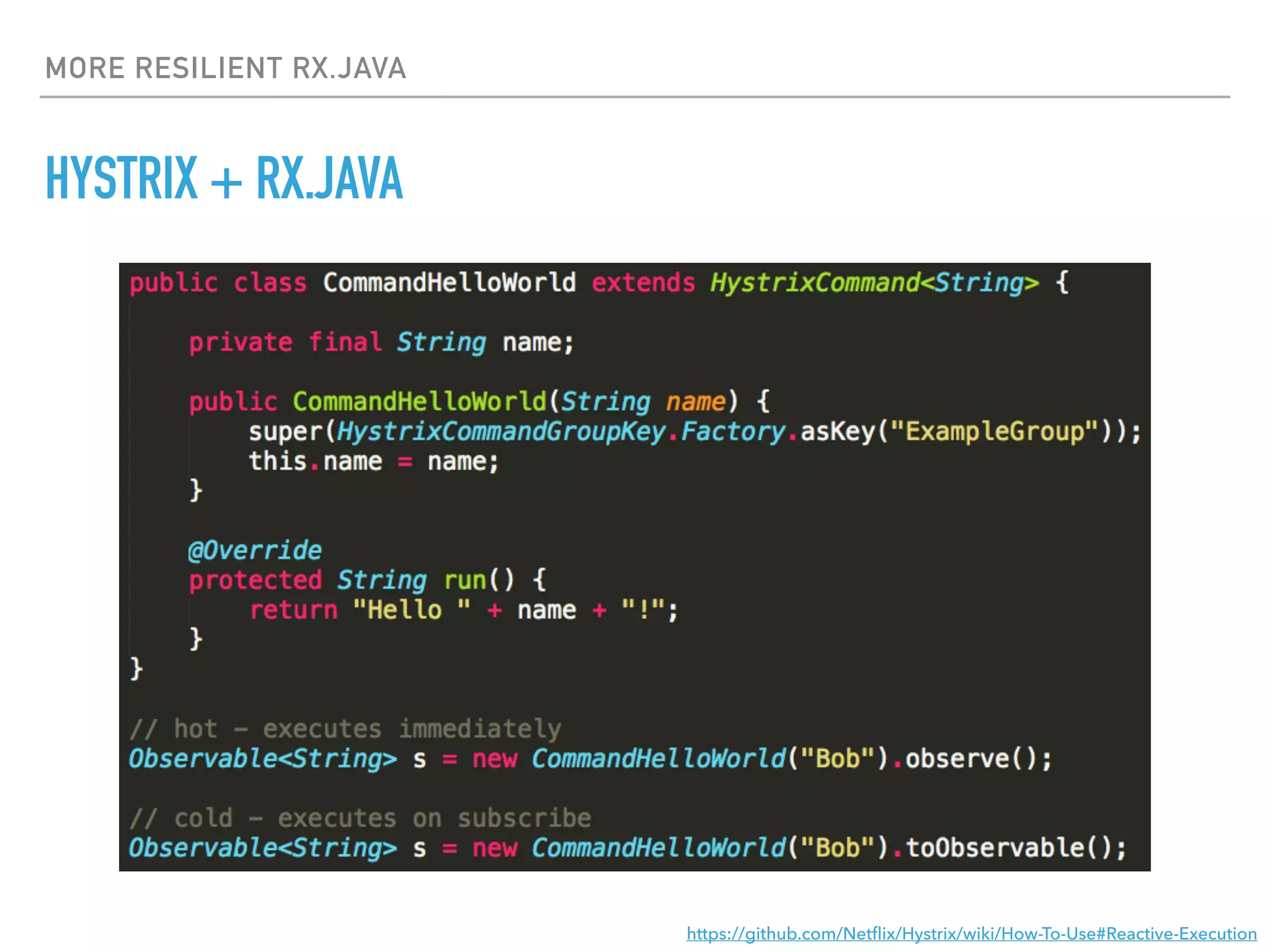1270x952 pixels.
Task: Click the '// cold – executes on subscribe' comment
Action: pos(360,819)
